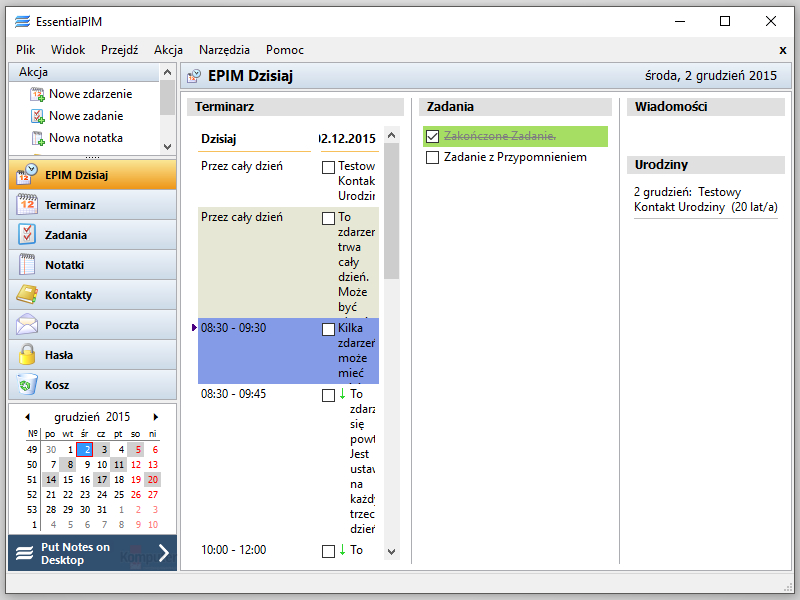The height and width of the screenshot is (600, 800).
Task: Click the Terminarz section header
Action: click(x=295, y=107)
